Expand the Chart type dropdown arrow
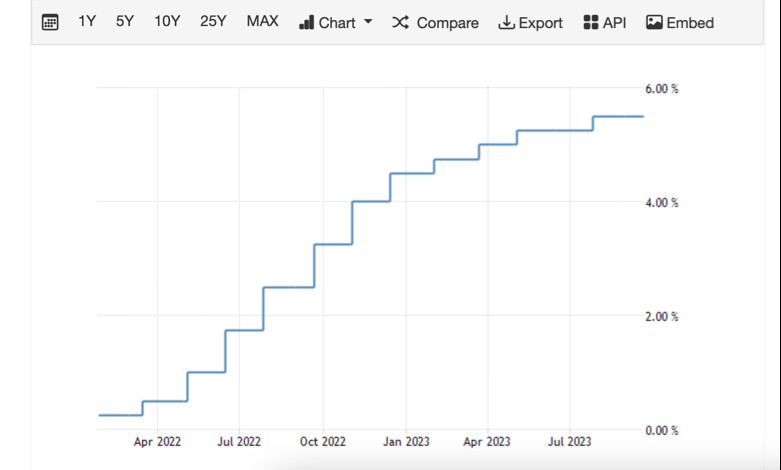781x470 pixels. point(368,22)
